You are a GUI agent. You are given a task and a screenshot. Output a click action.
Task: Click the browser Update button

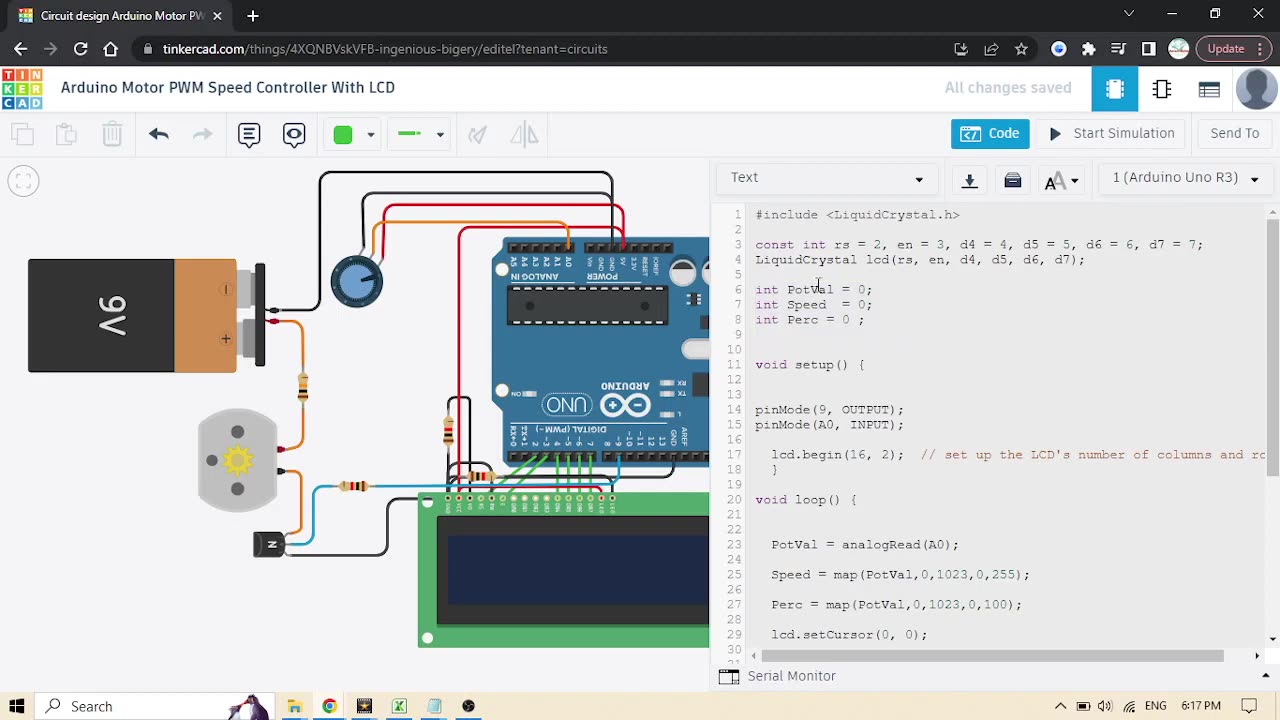1226,49
